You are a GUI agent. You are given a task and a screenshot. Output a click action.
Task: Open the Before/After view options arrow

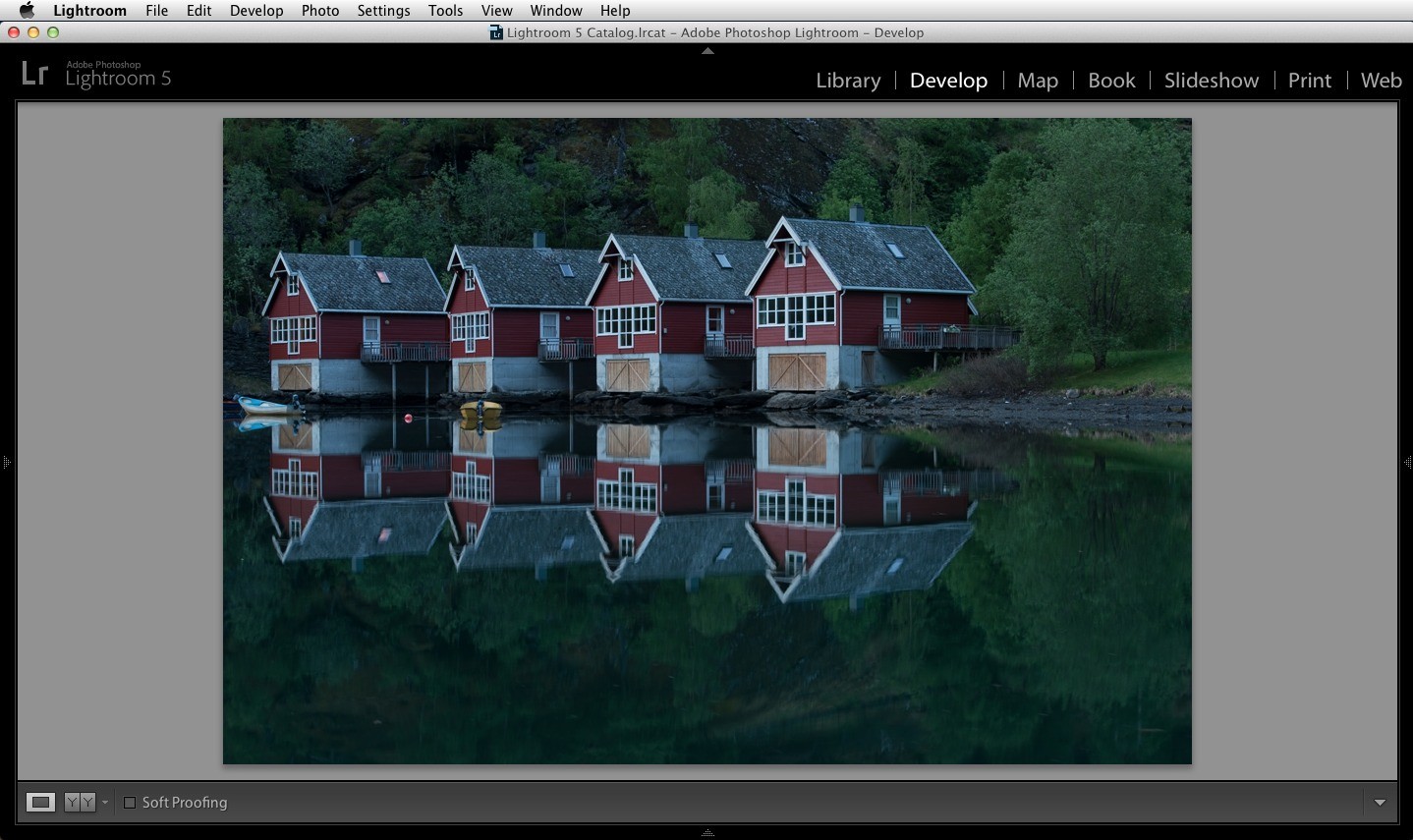coord(105,803)
